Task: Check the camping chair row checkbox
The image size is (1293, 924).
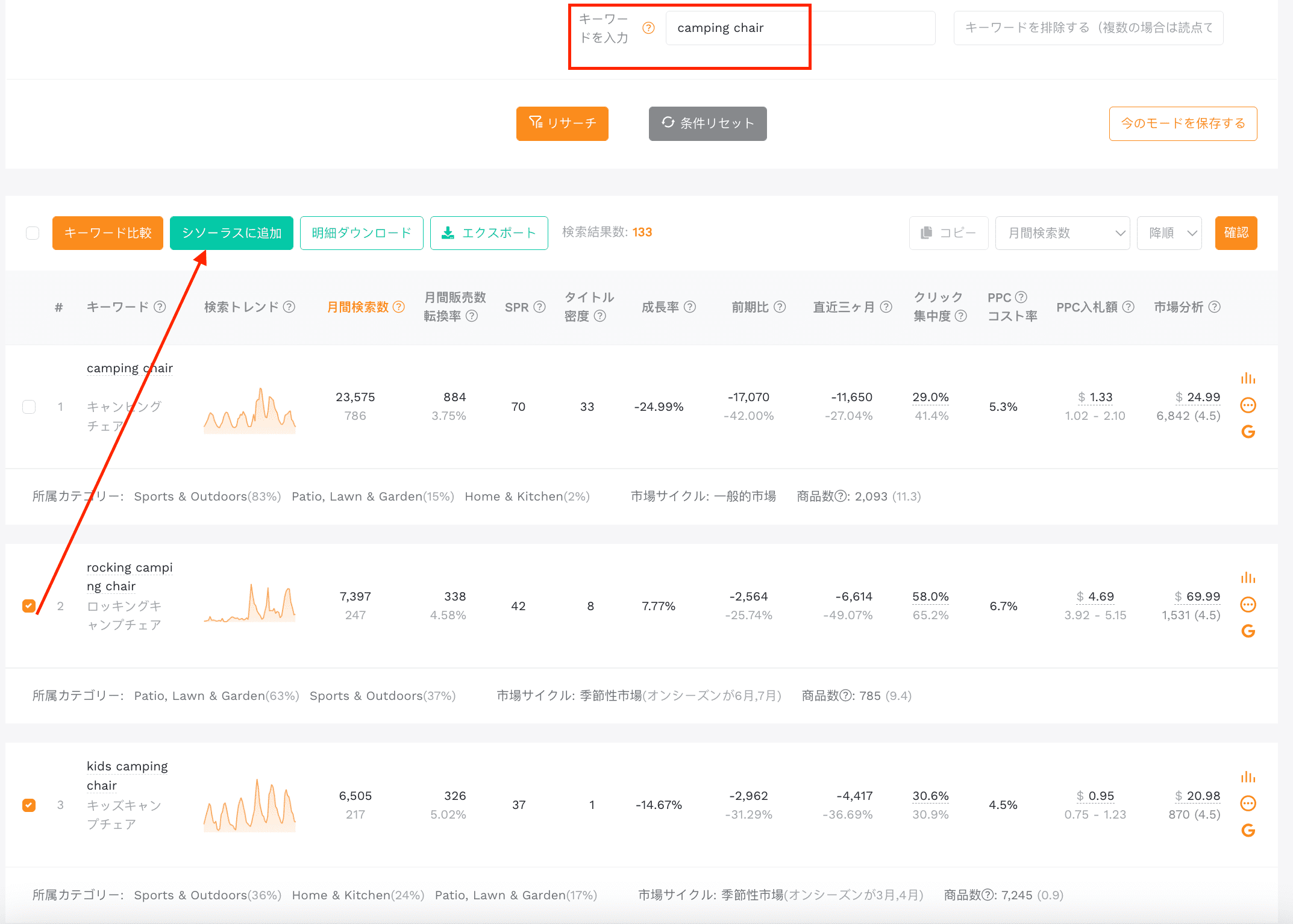Action: [29, 407]
